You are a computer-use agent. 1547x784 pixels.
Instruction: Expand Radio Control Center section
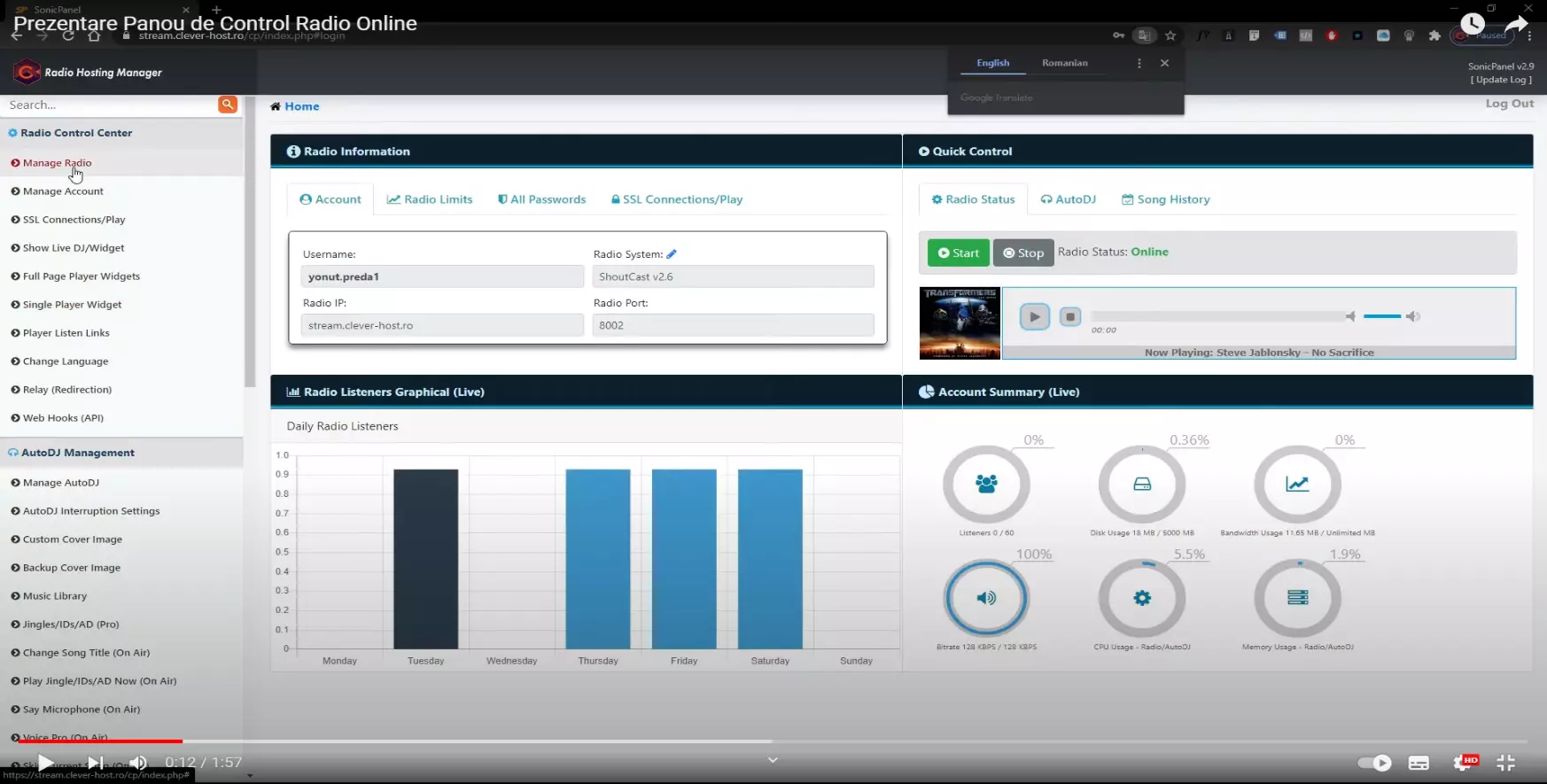76,133
